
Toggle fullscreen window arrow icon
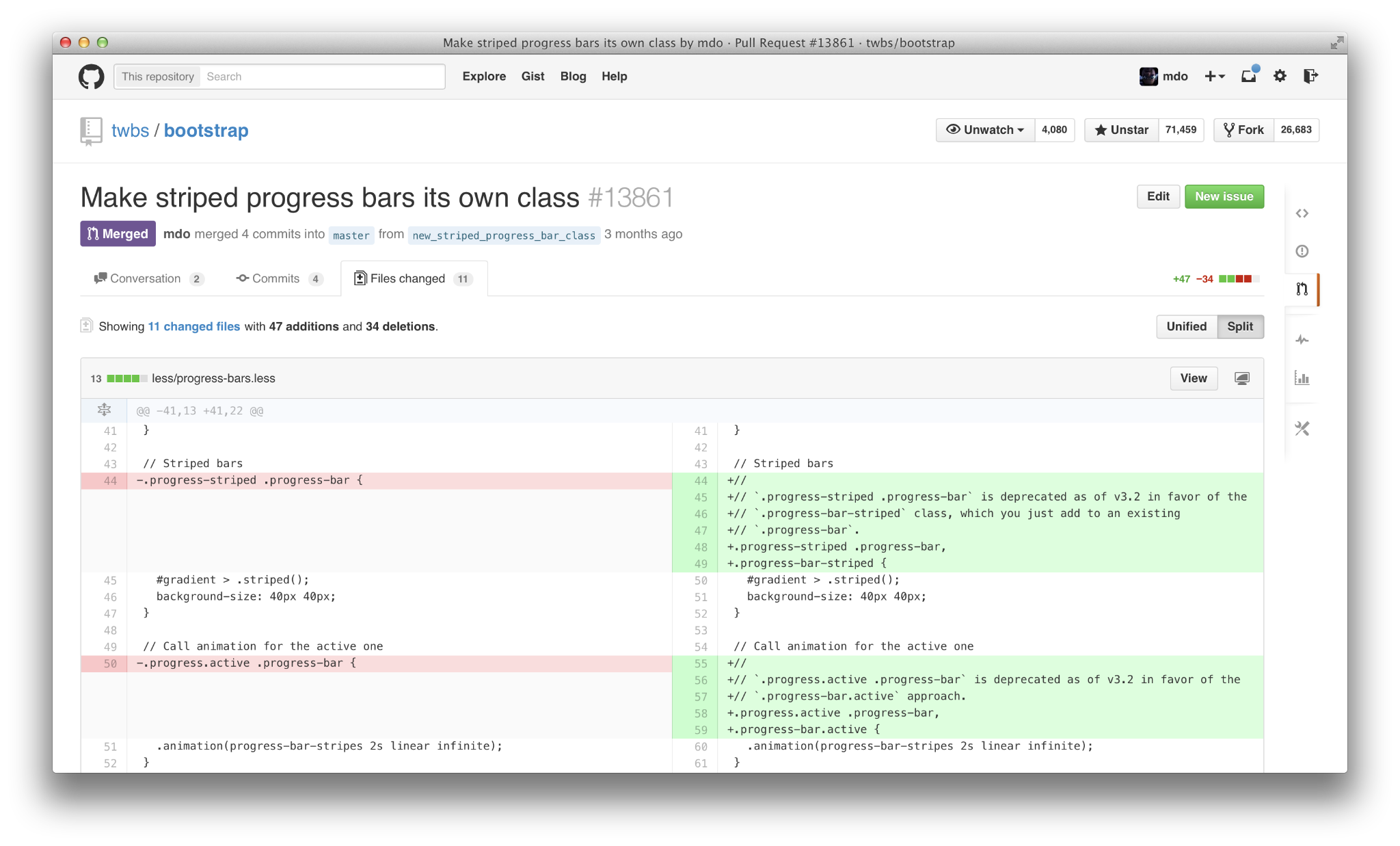1336,43
